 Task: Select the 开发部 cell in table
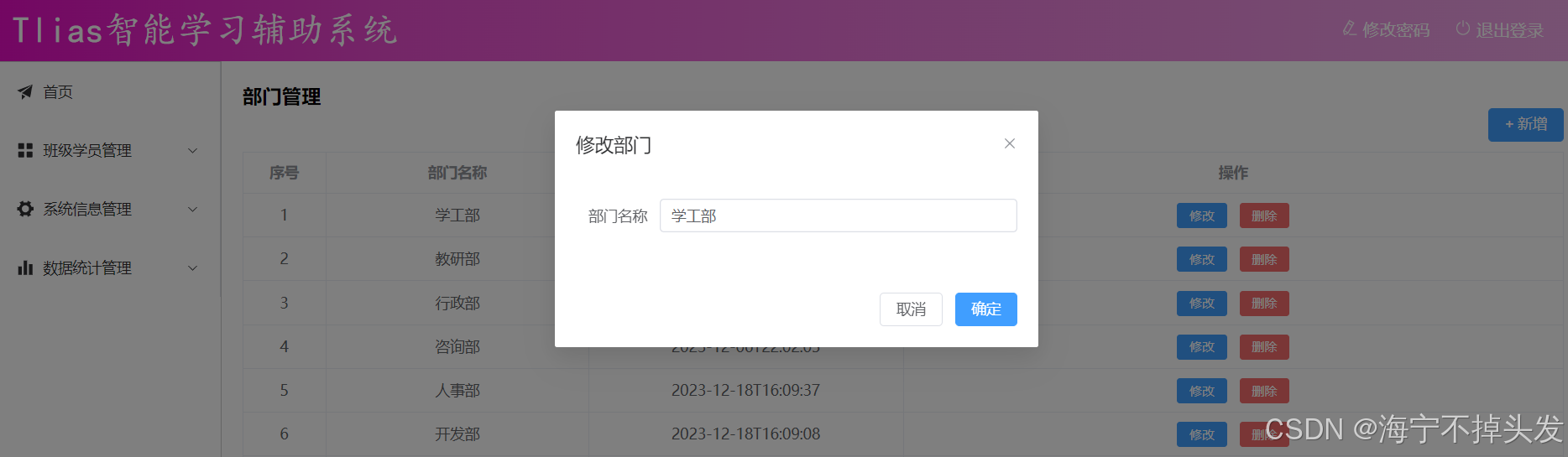point(457,434)
